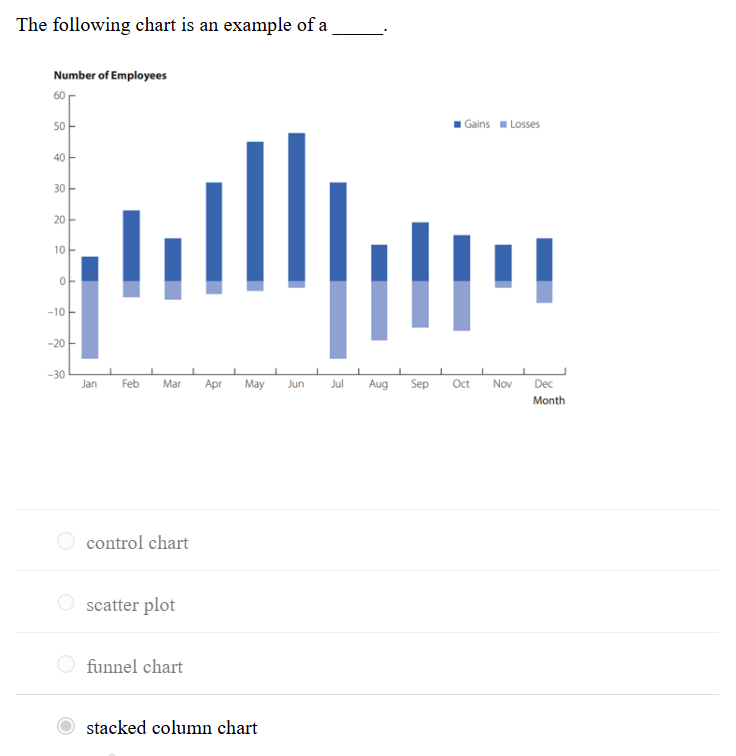
Task: Choose the "scatter plot" radio option
Action: [x=66, y=603]
